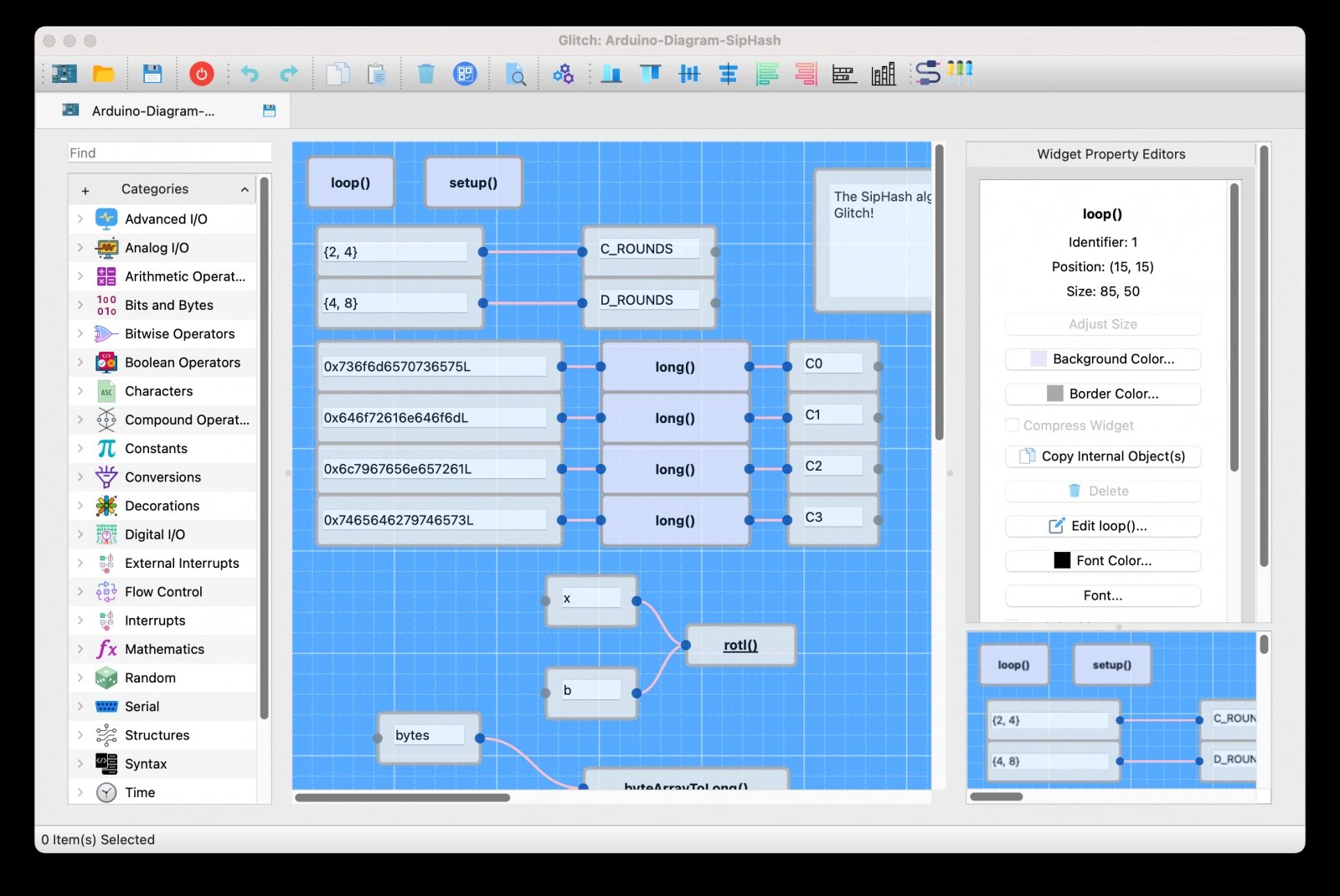Open the Background Color picker
The width and height of the screenshot is (1340, 896).
1102,359
